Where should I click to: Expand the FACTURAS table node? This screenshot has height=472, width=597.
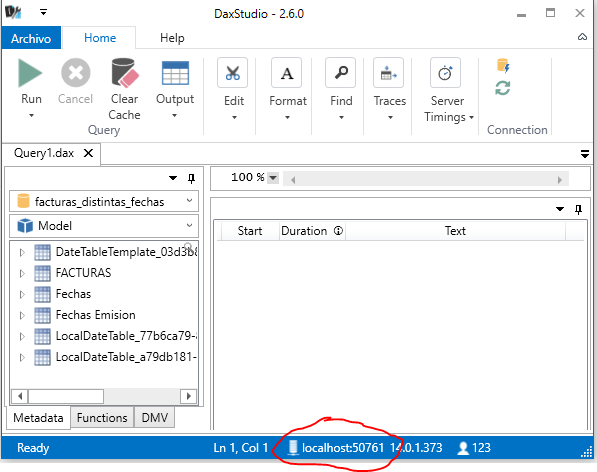pyautogui.click(x=22, y=273)
